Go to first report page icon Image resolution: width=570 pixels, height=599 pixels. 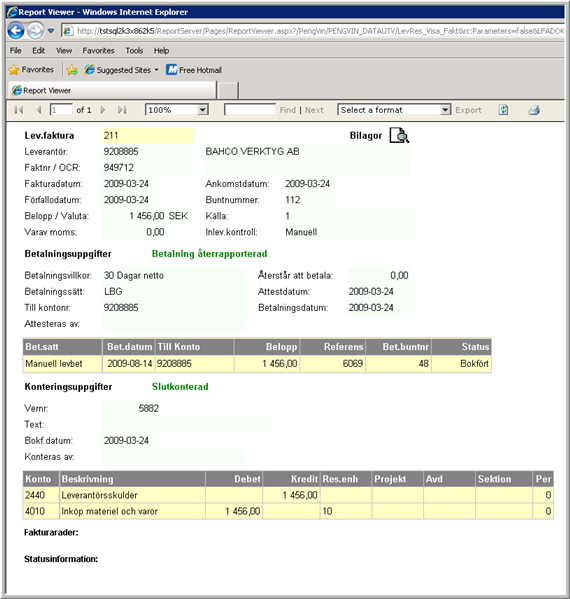[x=19, y=110]
